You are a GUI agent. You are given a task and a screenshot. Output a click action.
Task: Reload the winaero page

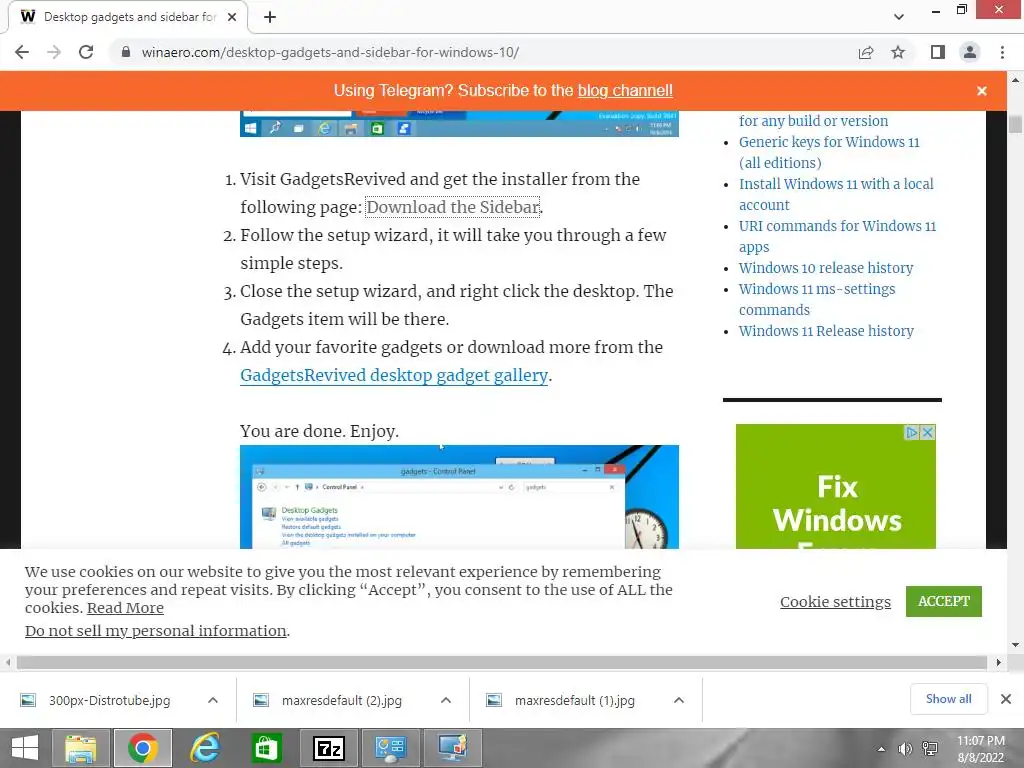[86, 52]
